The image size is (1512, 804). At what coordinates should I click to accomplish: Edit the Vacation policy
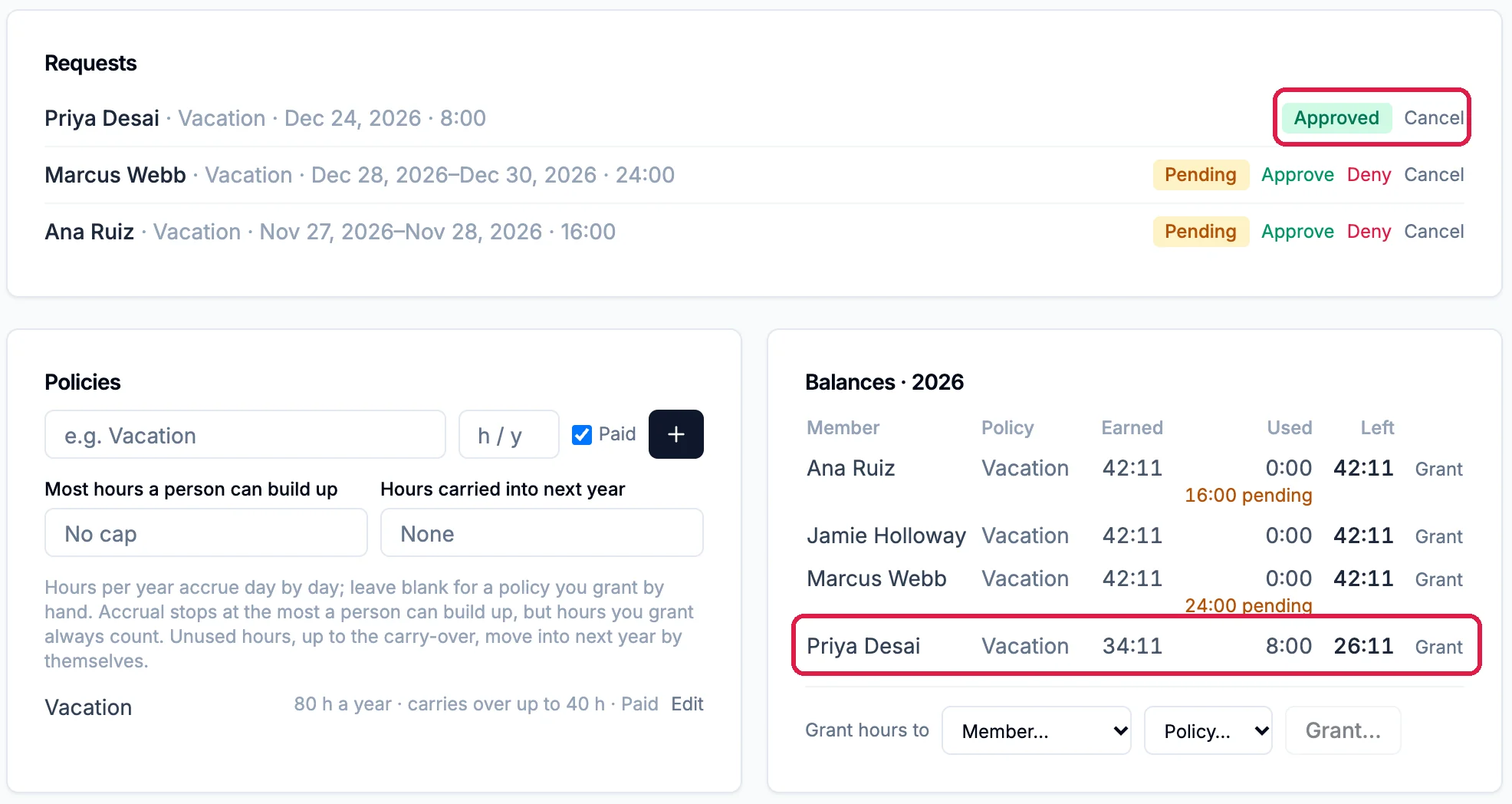point(687,704)
